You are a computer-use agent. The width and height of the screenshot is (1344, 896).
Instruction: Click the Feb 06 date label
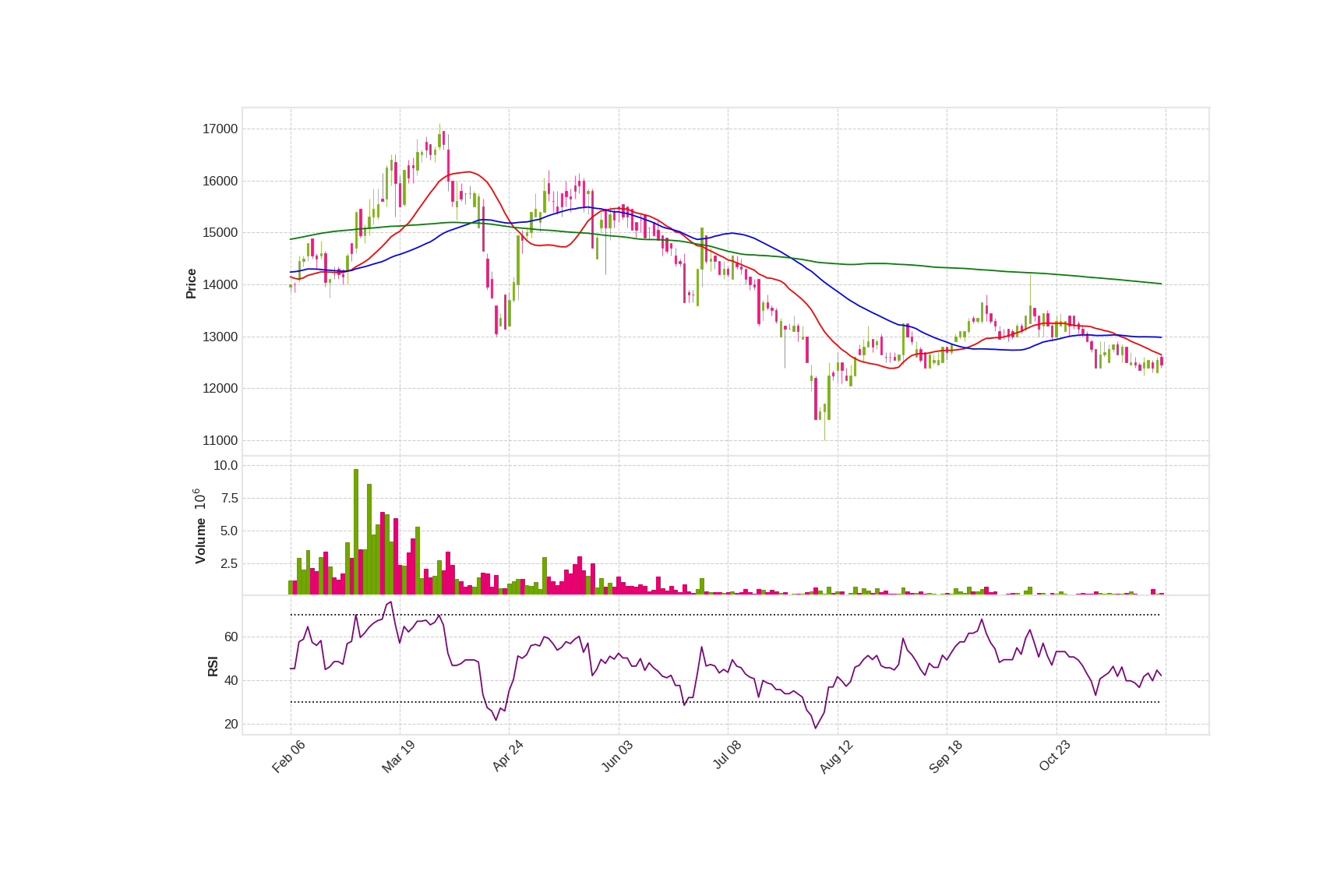coord(288,757)
